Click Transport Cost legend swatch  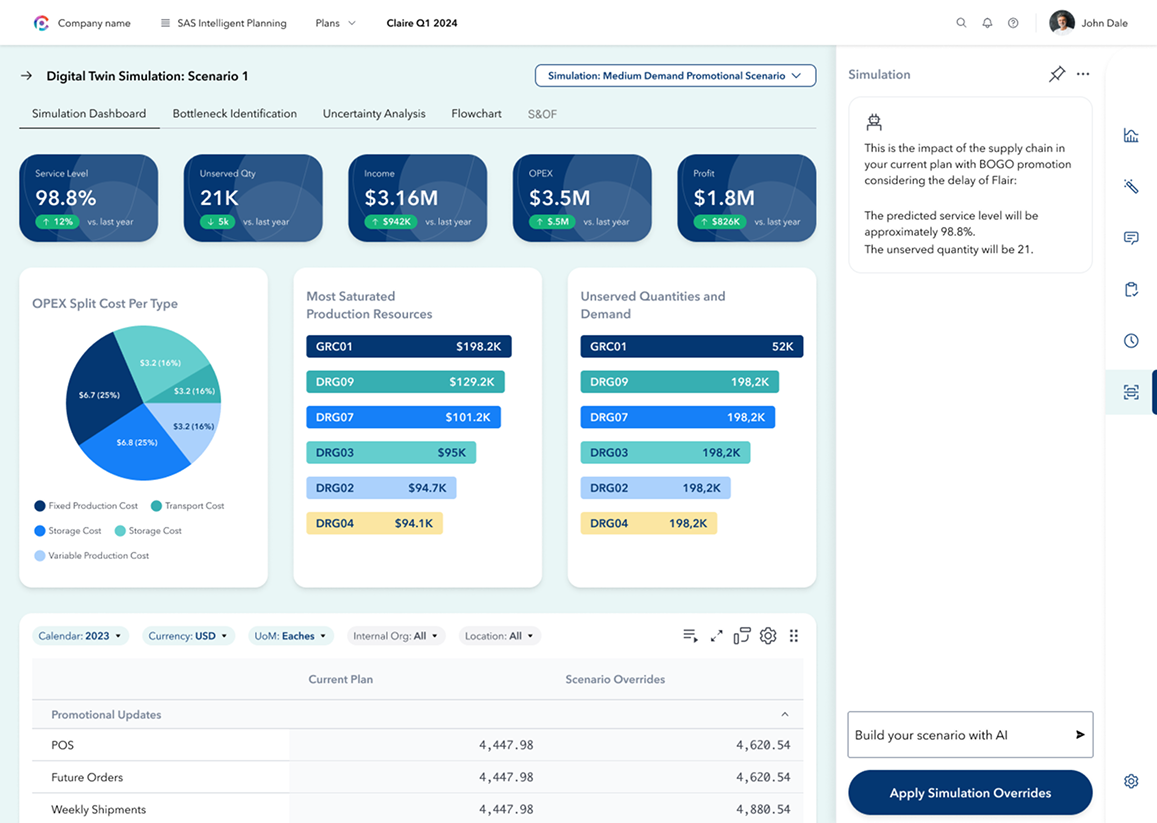pyautogui.click(x=156, y=506)
